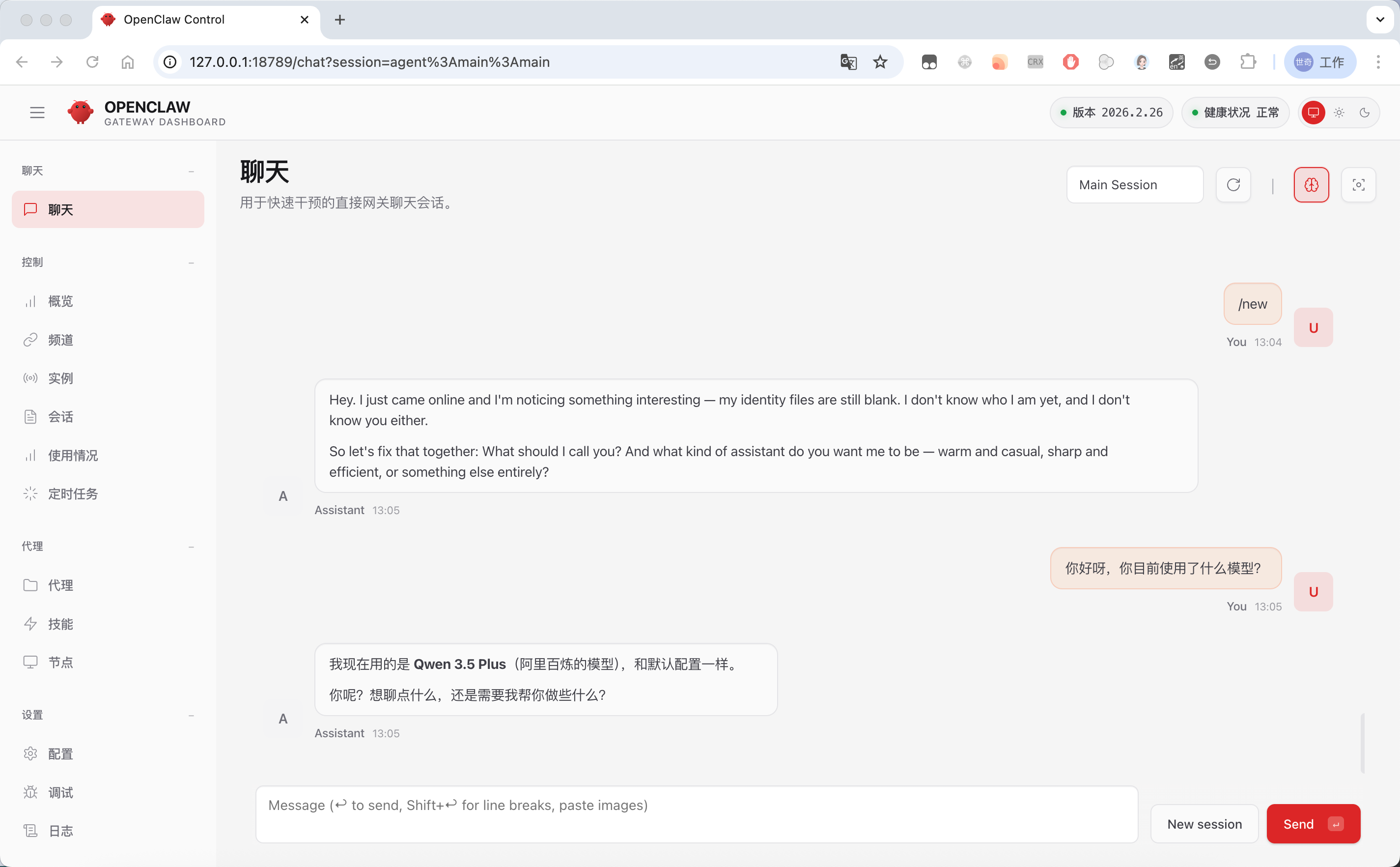This screenshot has height=867, width=1400.
Task: Click the Send button
Action: coord(1313,823)
